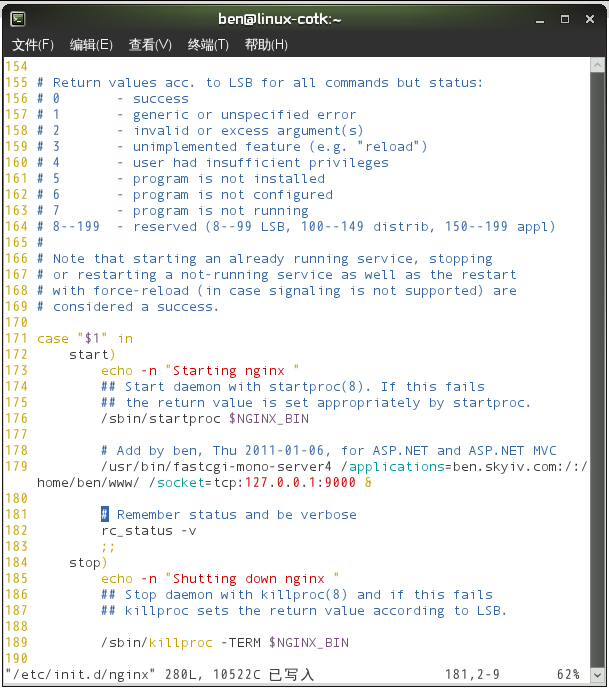Click '/sbin/startproc' on line 176

pos(161,419)
